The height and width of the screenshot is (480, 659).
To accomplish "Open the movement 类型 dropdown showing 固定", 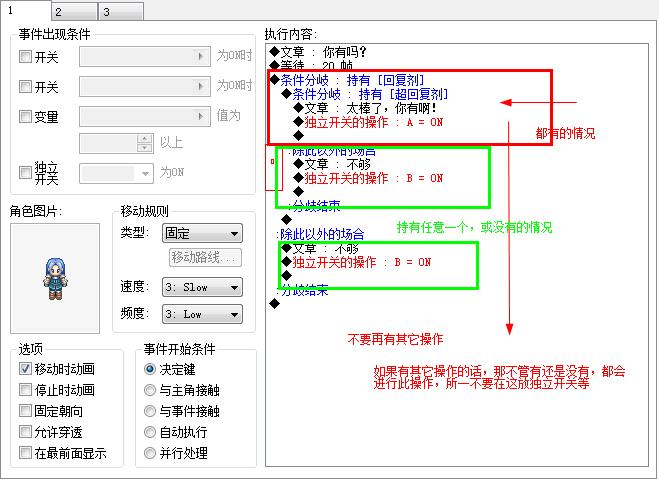I will tap(202, 233).
